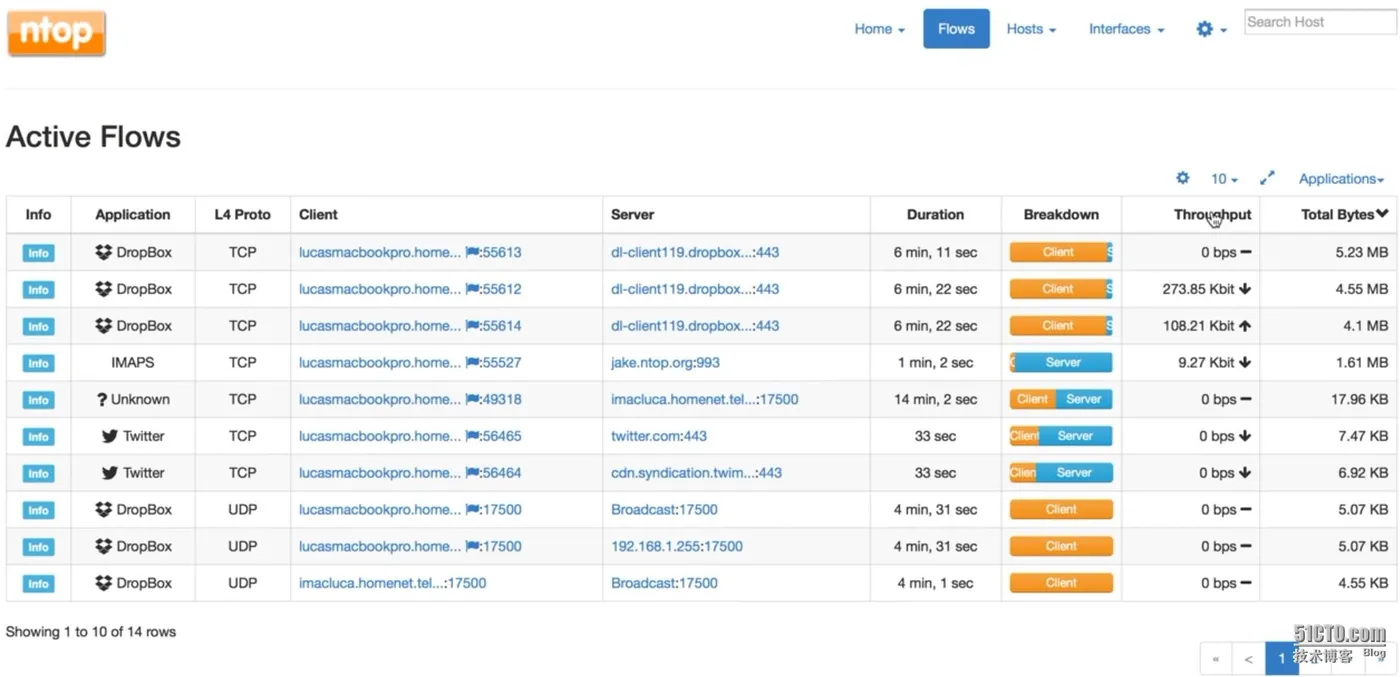
Task: Click the Info badge for IMAPS flow
Action: (x=38, y=363)
